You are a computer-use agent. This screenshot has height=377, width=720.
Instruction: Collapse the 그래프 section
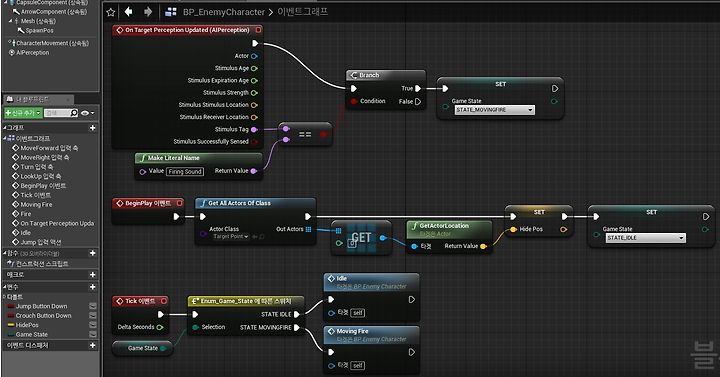tap(5, 128)
